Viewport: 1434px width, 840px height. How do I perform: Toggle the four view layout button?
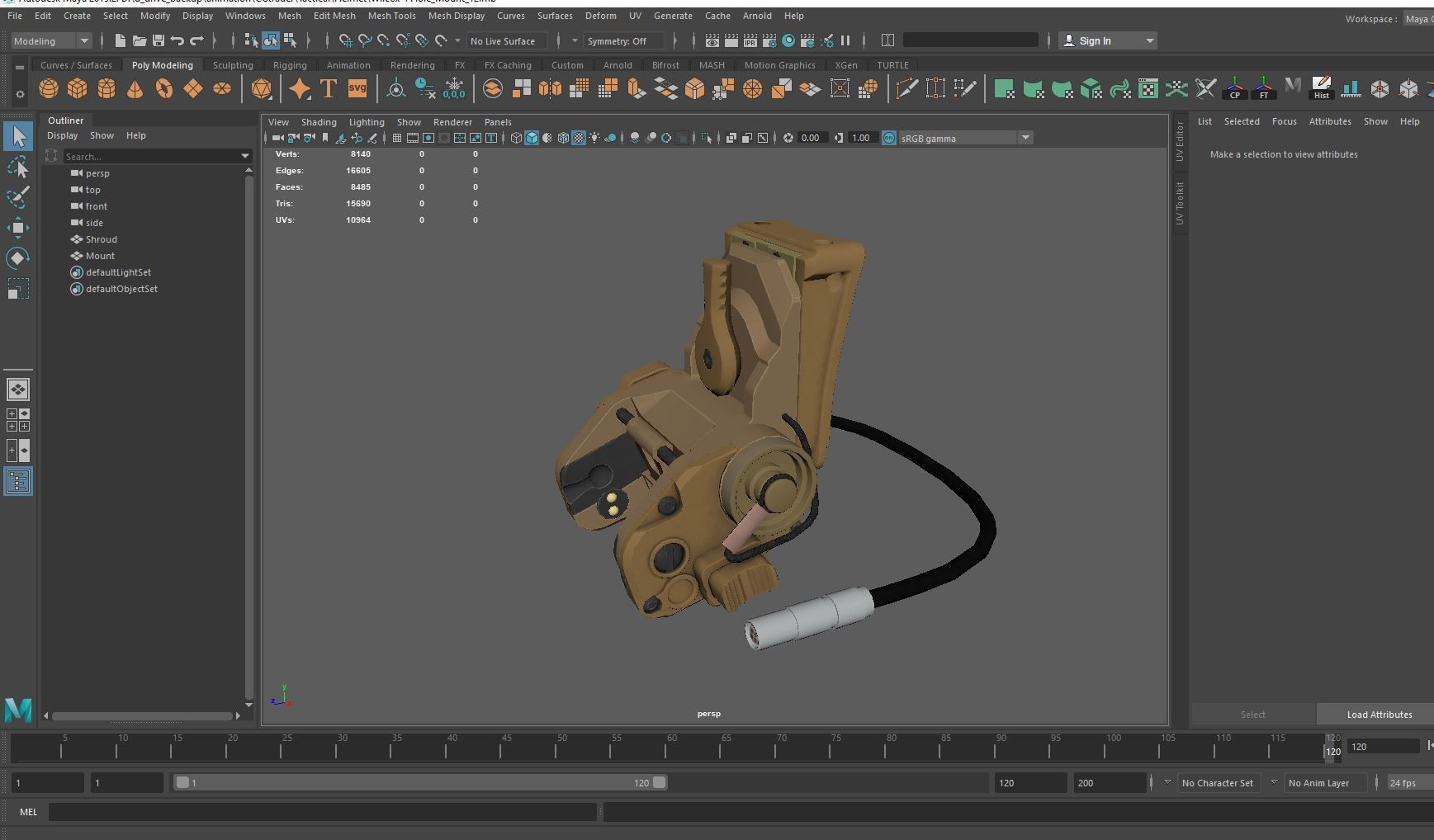(x=18, y=420)
